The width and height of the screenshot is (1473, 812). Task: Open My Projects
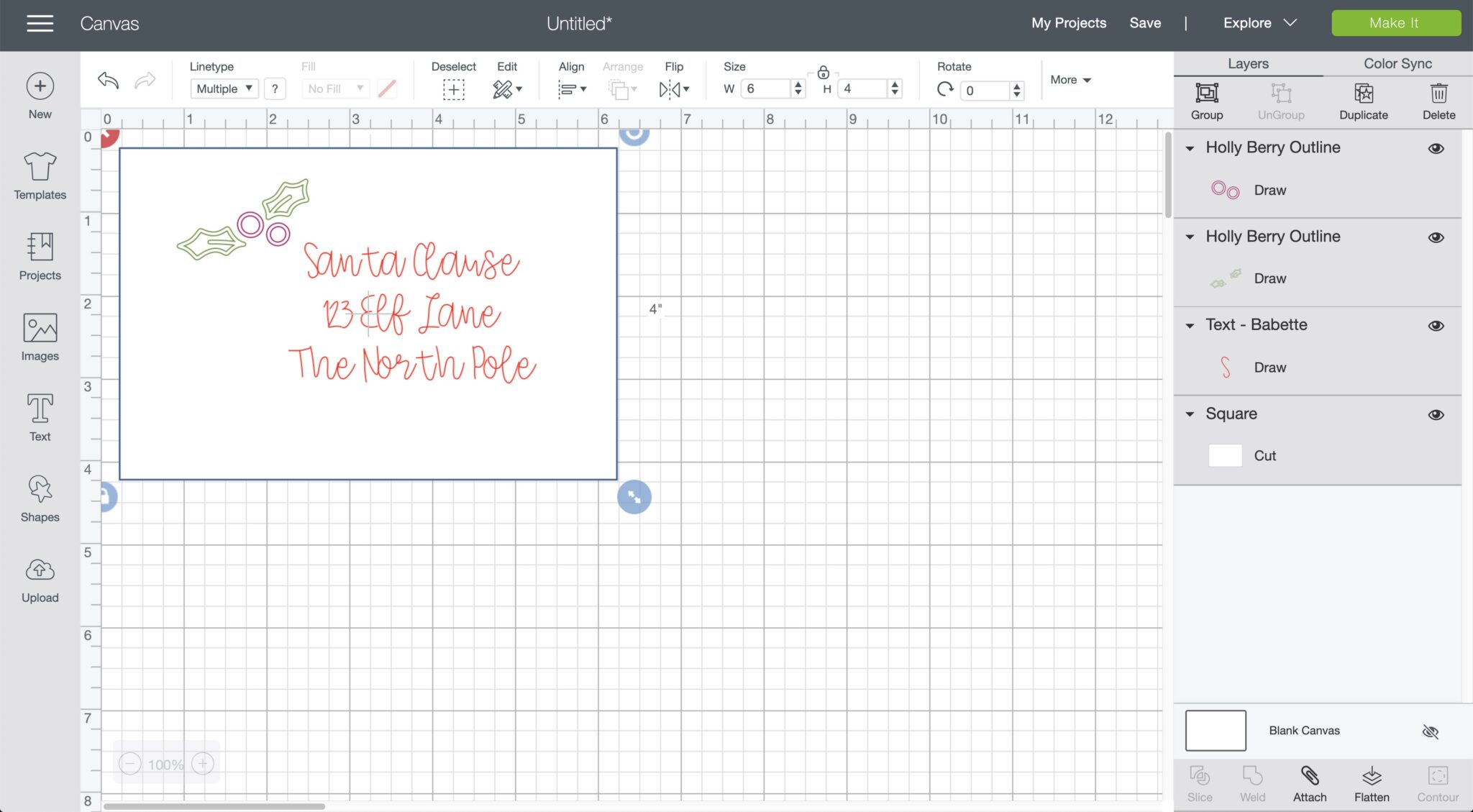tap(1068, 23)
